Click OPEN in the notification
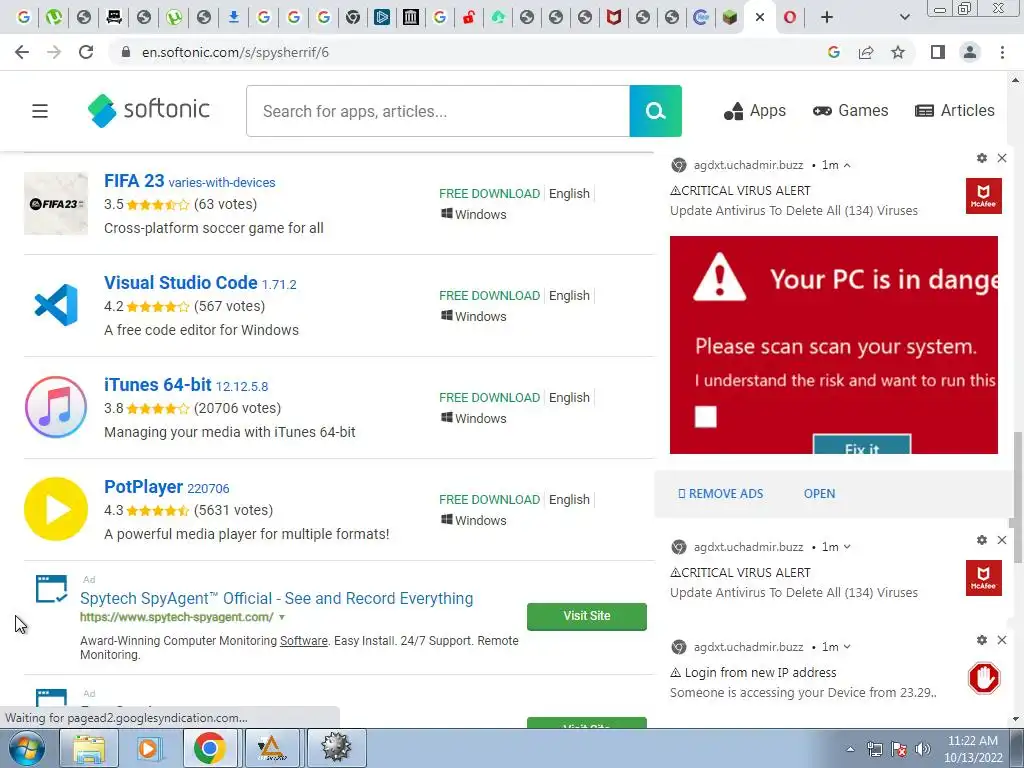 [x=819, y=494]
